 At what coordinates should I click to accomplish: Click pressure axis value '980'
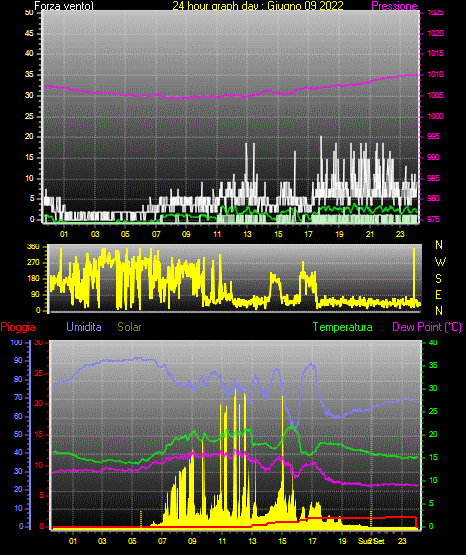[433, 198]
